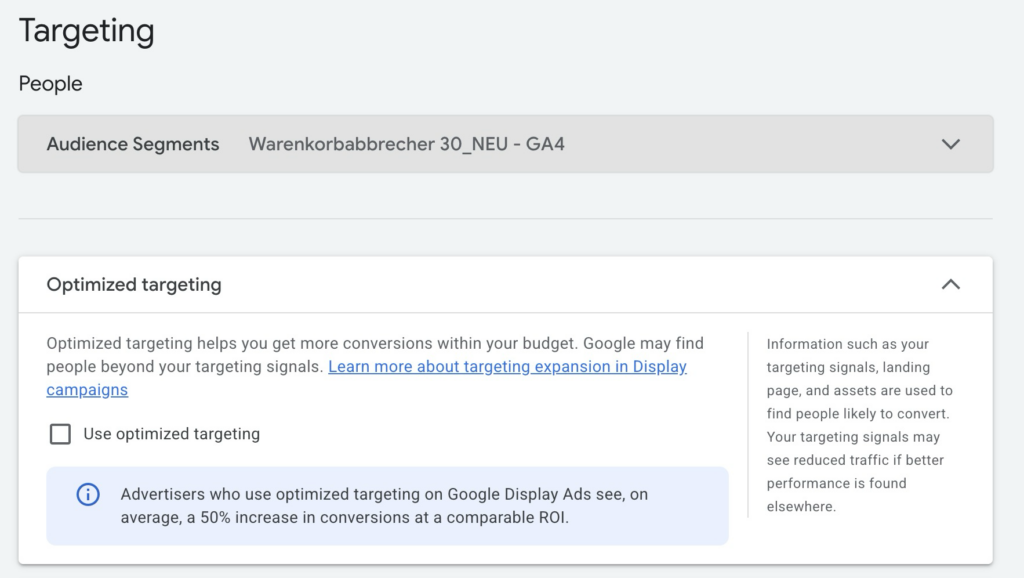Select the Warenkorbabbrecher 30_NEU - GA4 segment text
The image size is (1024, 578).
tap(406, 144)
